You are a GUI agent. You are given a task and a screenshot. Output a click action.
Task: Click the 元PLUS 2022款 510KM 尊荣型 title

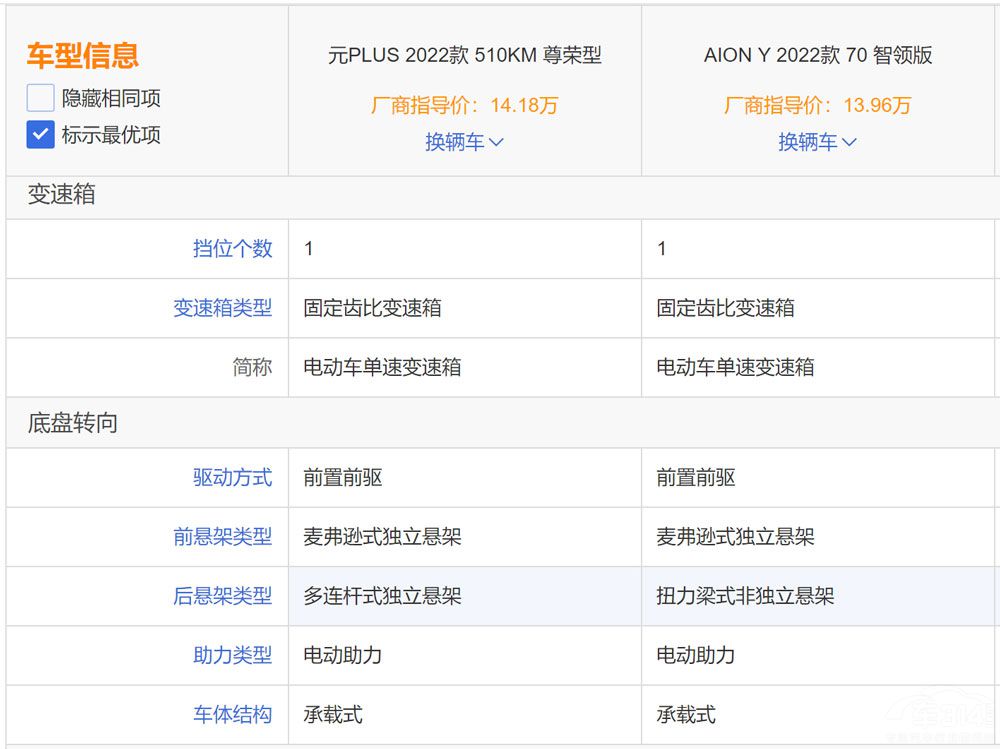[x=464, y=55]
